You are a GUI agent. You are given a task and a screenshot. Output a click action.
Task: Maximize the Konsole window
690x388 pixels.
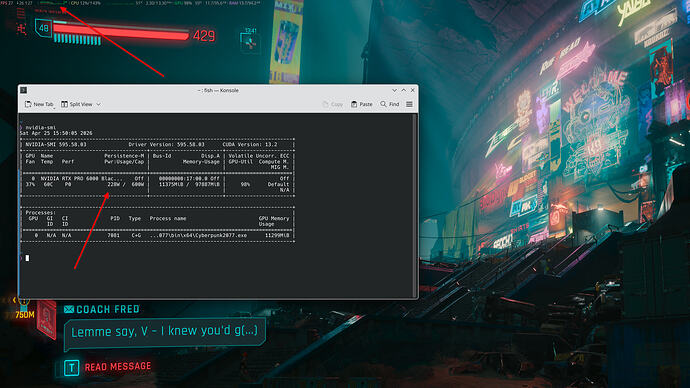tap(404, 90)
